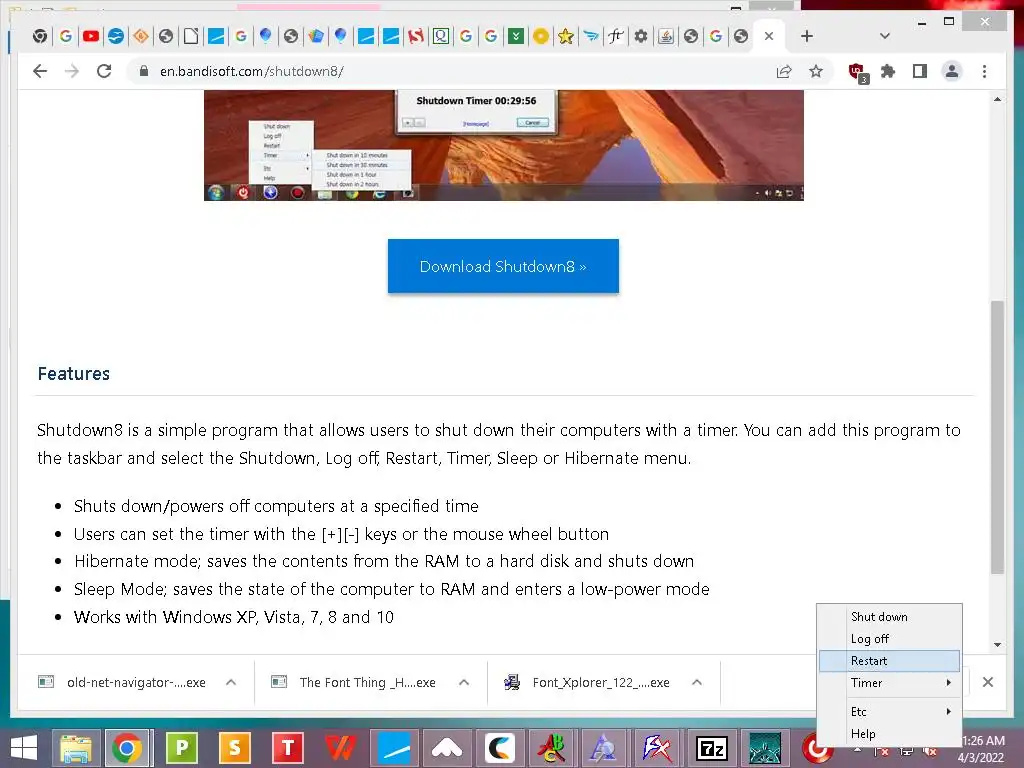This screenshot has height=768, width=1024.
Task: Reload the bandisoft page
Action: coord(104,71)
